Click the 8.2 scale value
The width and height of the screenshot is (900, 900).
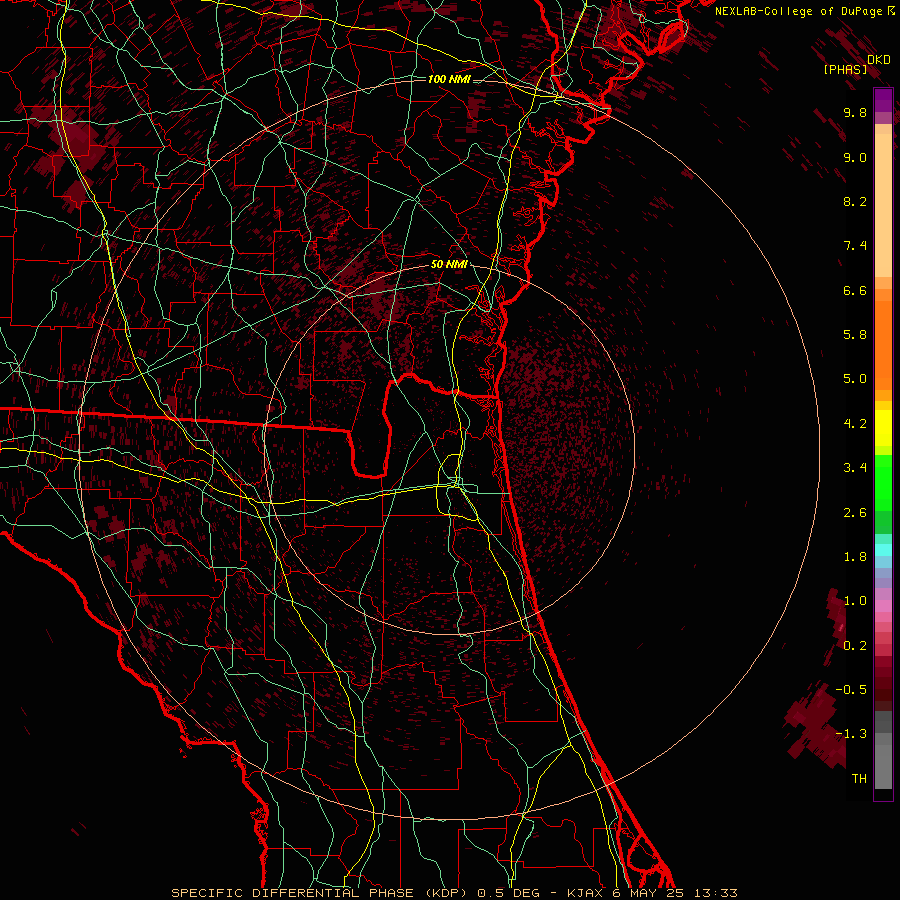coord(855,201)
